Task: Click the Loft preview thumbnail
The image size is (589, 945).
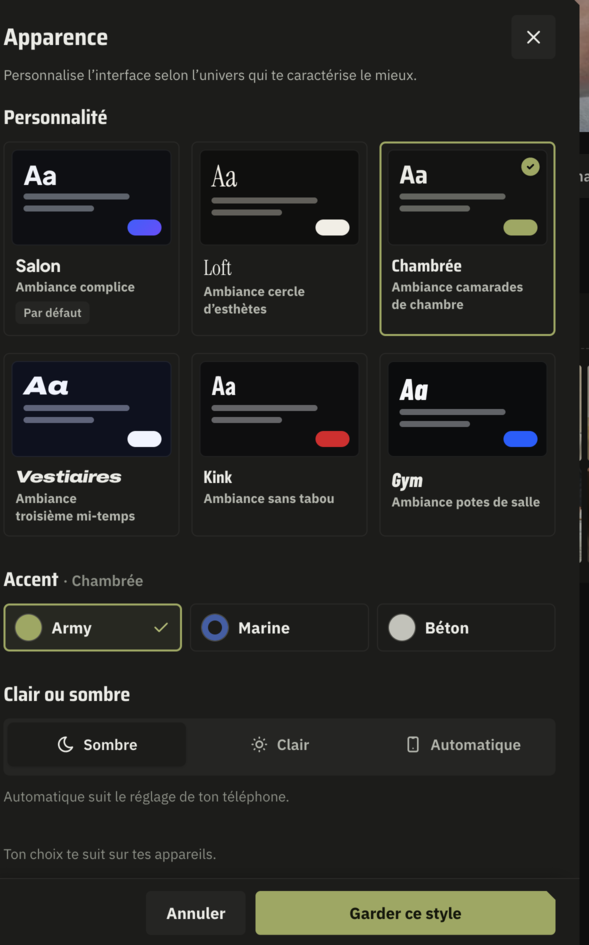Action: [279, 198]
